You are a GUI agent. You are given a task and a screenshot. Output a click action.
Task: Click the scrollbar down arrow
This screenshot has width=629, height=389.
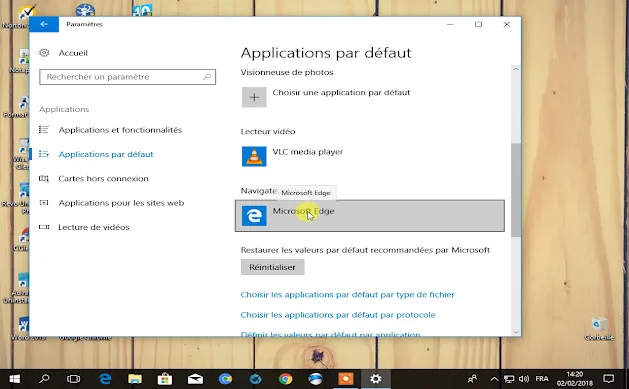pyautogui.click(x=516, y=332)
